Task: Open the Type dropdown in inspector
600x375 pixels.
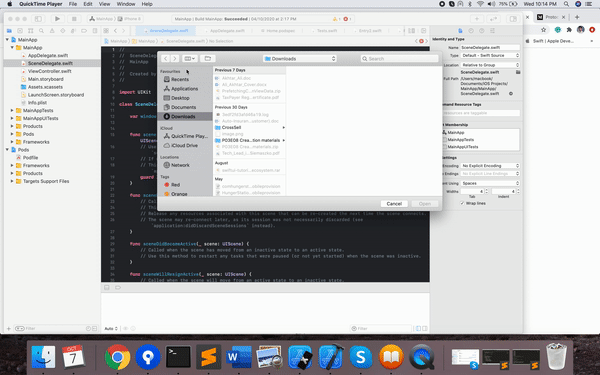Action: (x=490, y=55)
